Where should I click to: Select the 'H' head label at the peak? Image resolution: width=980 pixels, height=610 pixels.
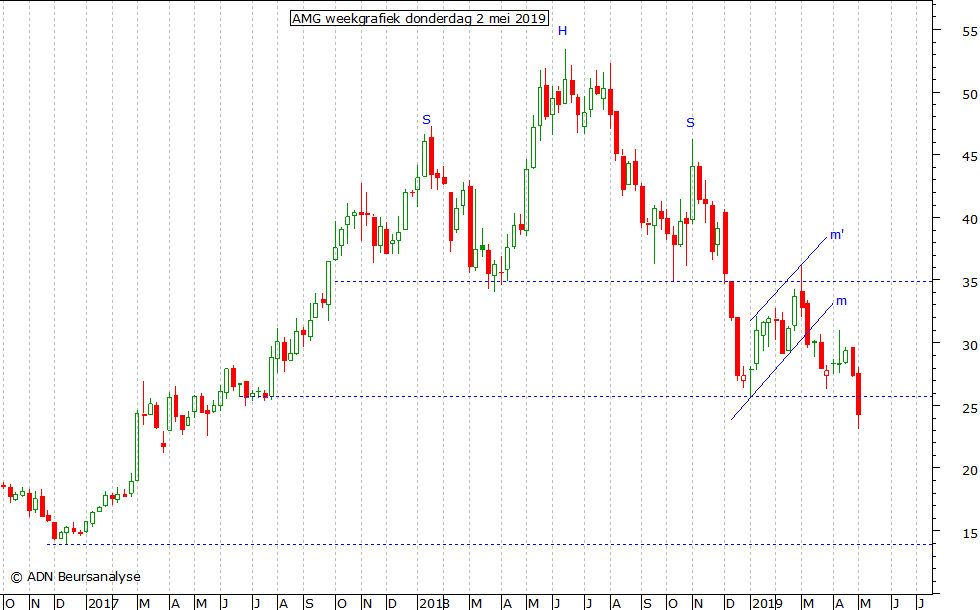click(x=562, y=31)
